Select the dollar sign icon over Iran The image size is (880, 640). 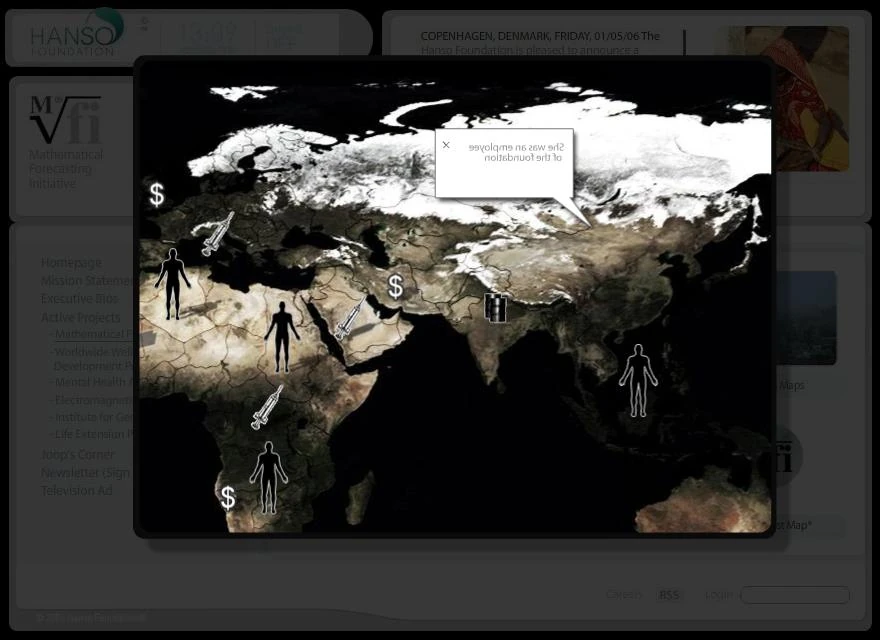396,286
